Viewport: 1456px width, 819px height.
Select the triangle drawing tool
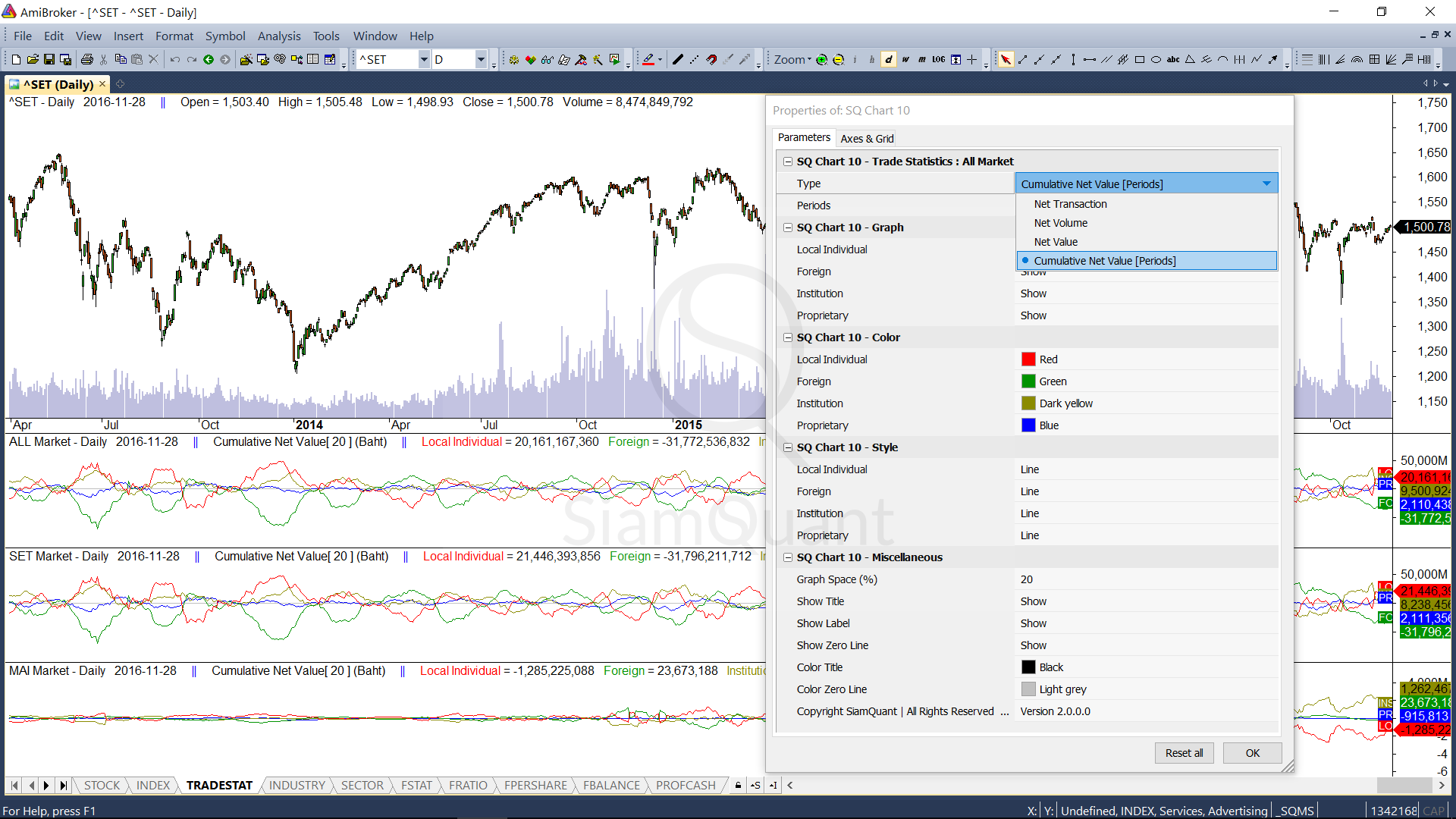coord(1190,59)
